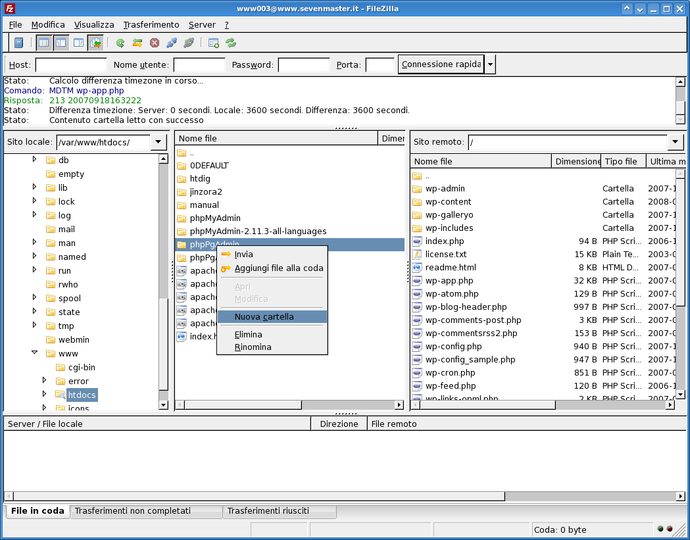Toggle the local directory tree view

[61, 43]
